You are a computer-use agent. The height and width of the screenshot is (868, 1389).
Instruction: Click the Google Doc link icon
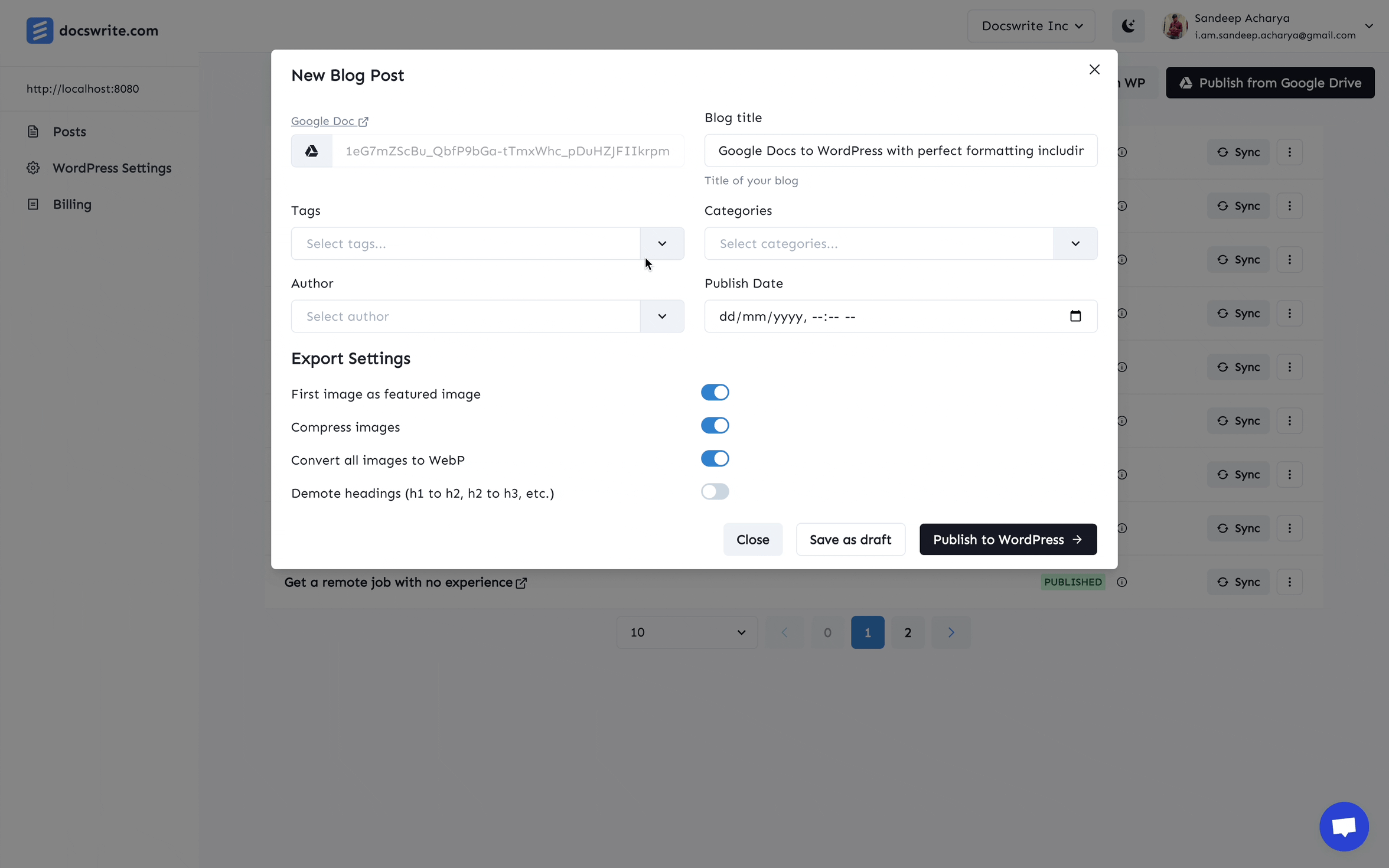[363, 121]
